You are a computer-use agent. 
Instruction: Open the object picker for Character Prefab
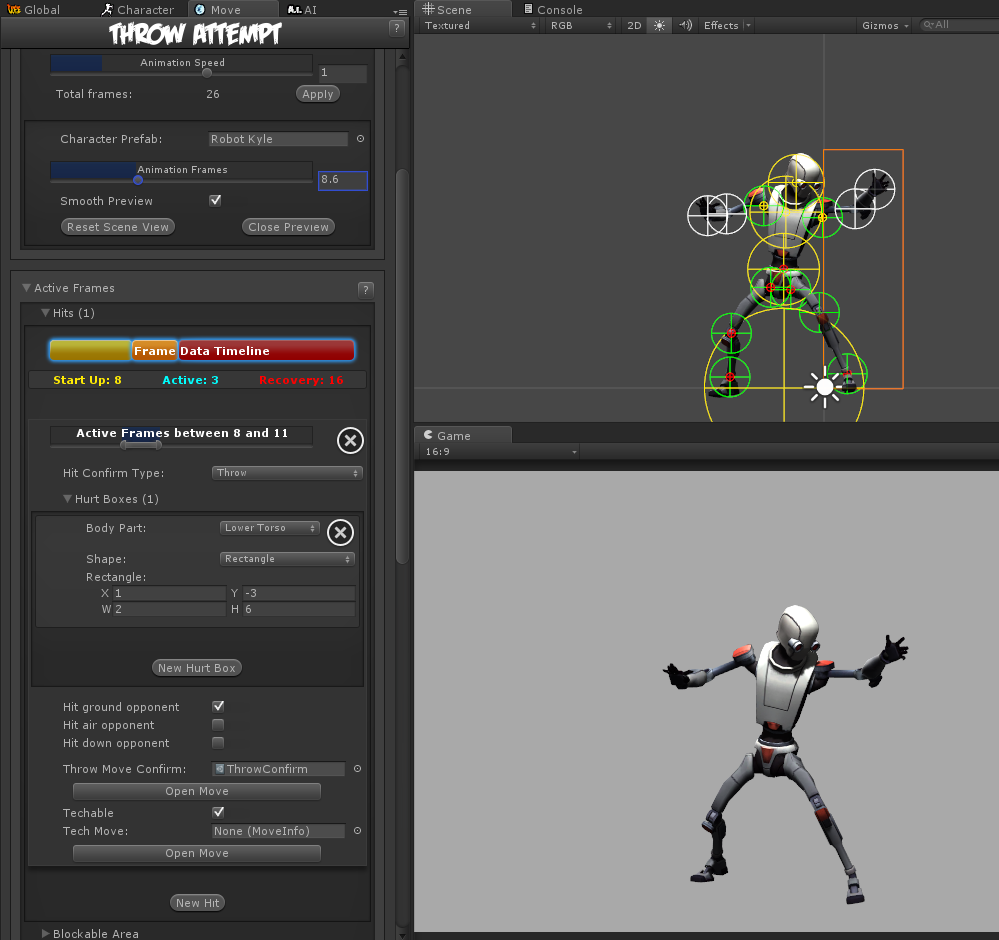coord(360,139)
